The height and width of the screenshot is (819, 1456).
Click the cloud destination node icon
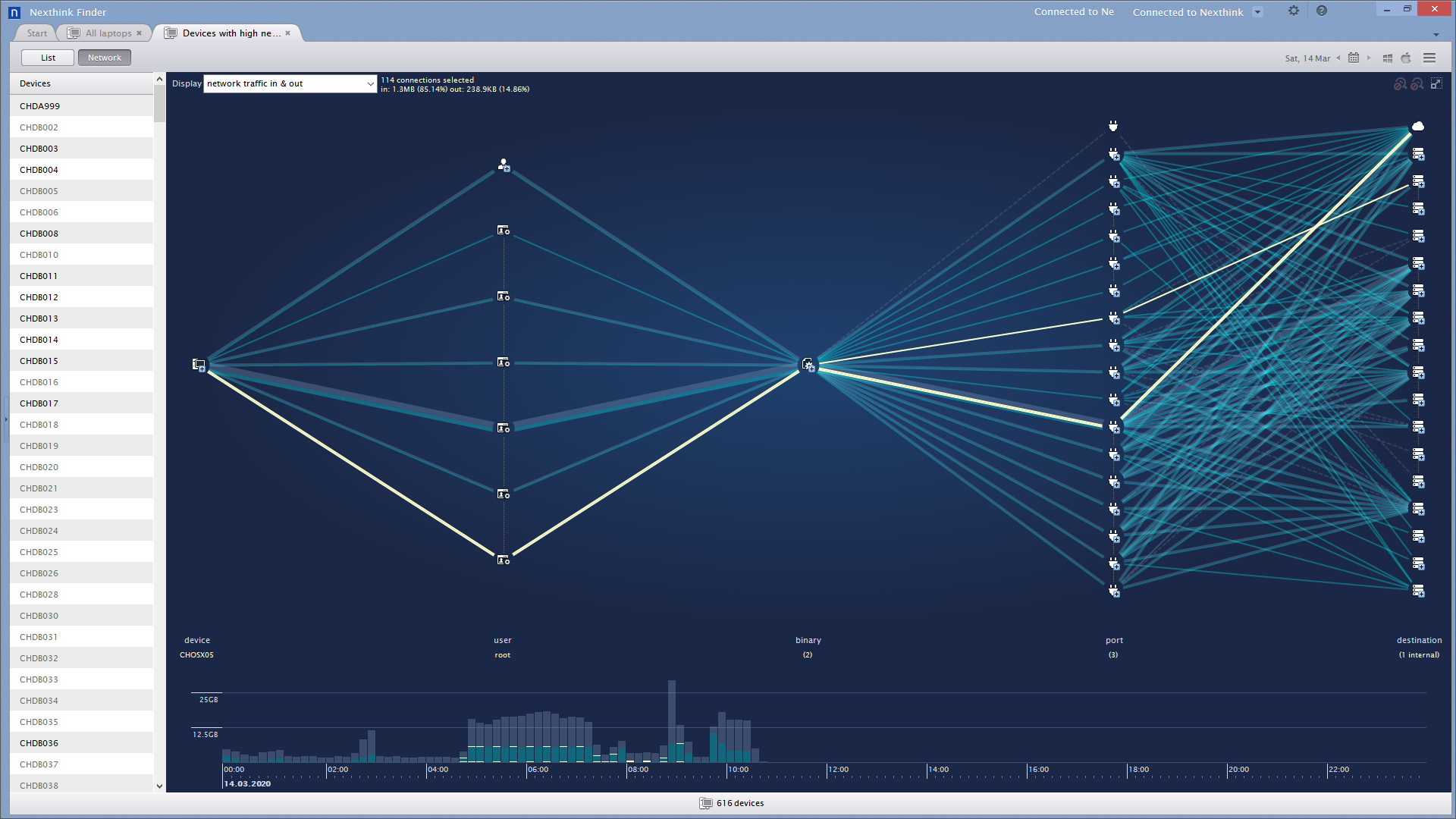(1417, 126)
